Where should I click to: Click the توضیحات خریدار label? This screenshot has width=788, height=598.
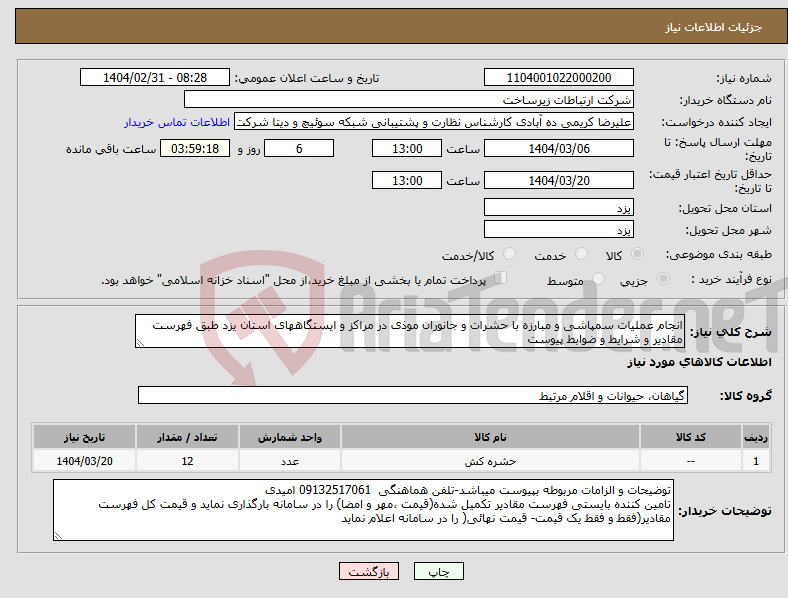click(725, 511)
